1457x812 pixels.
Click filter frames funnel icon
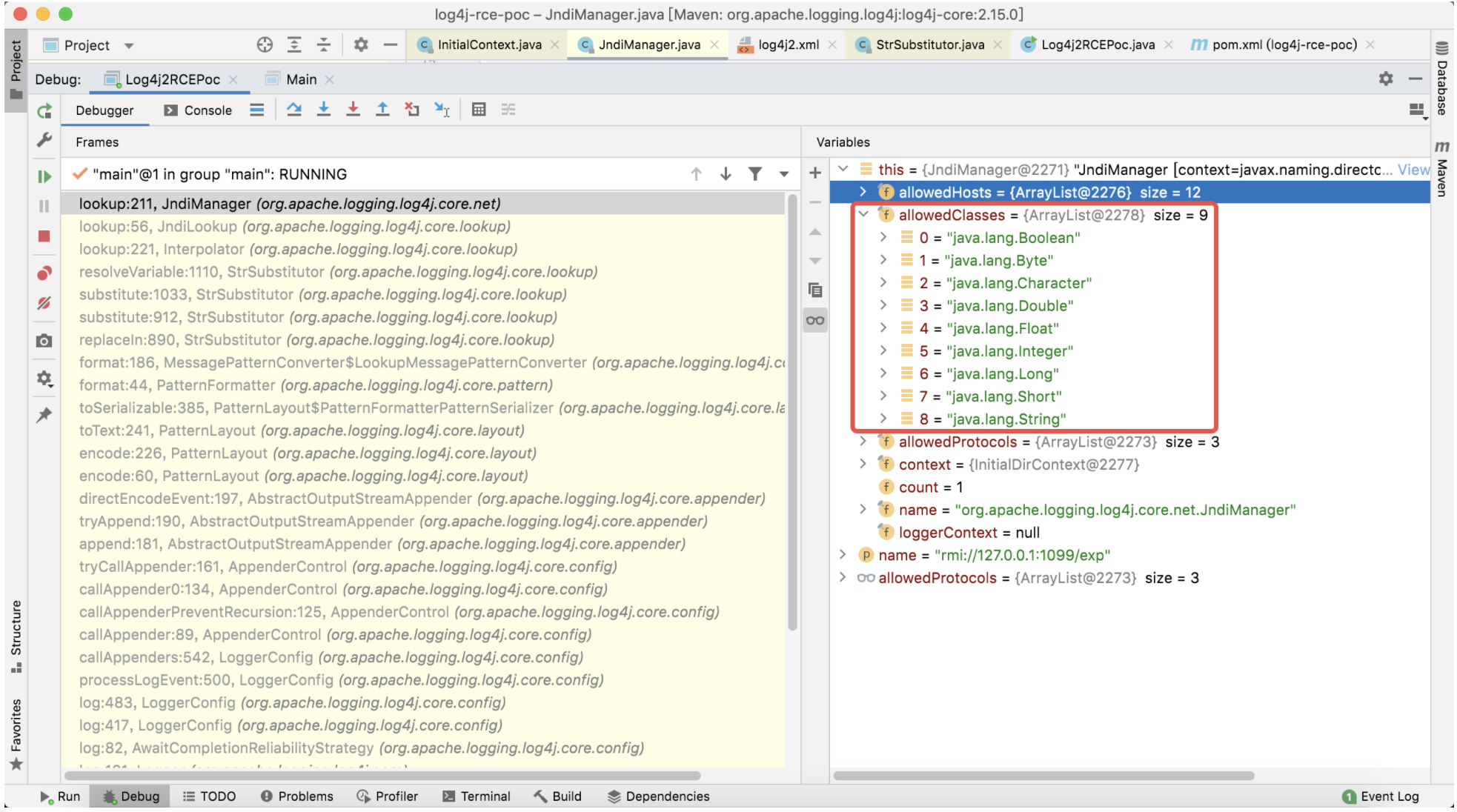755,174
